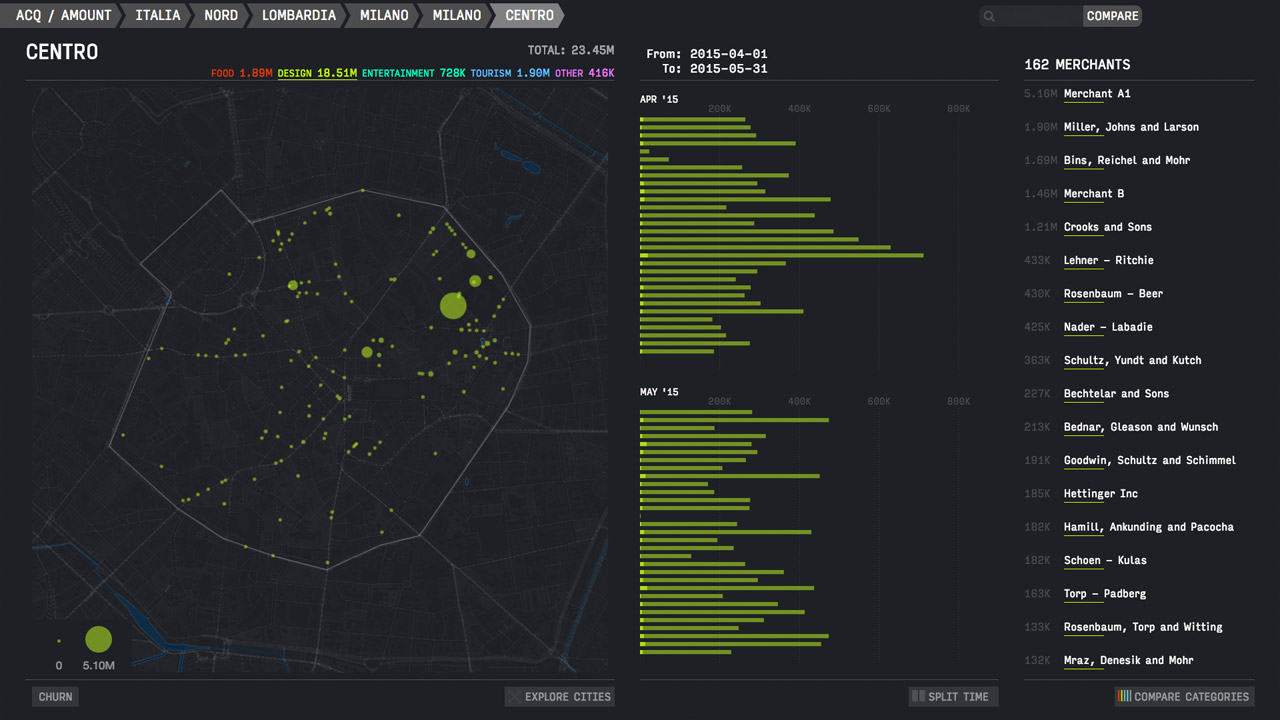Image resolution: width=1280 pixels, height=720 pixels.
Task: Click the APR '15 chart label
Action: (659, 99)
